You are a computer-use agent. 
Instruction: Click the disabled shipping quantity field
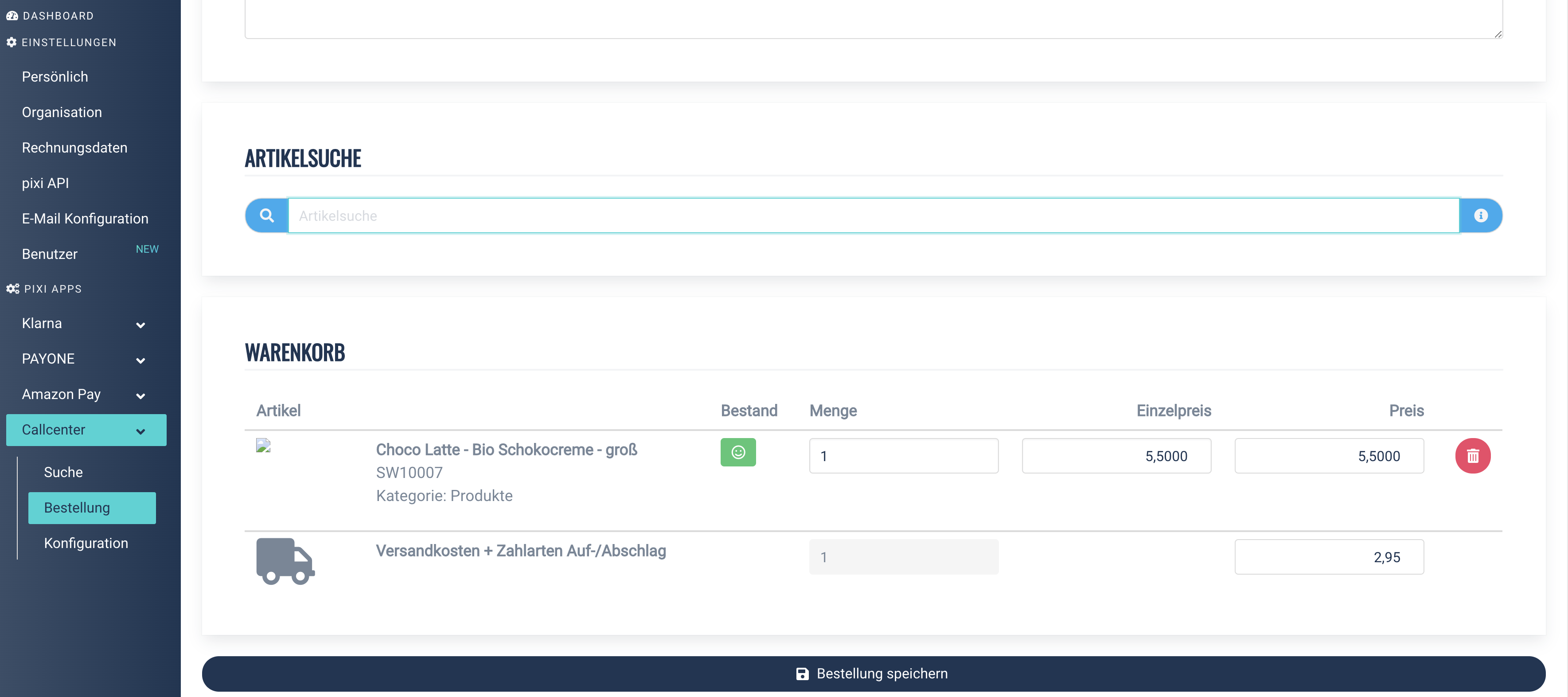click(x=903, y=557)
